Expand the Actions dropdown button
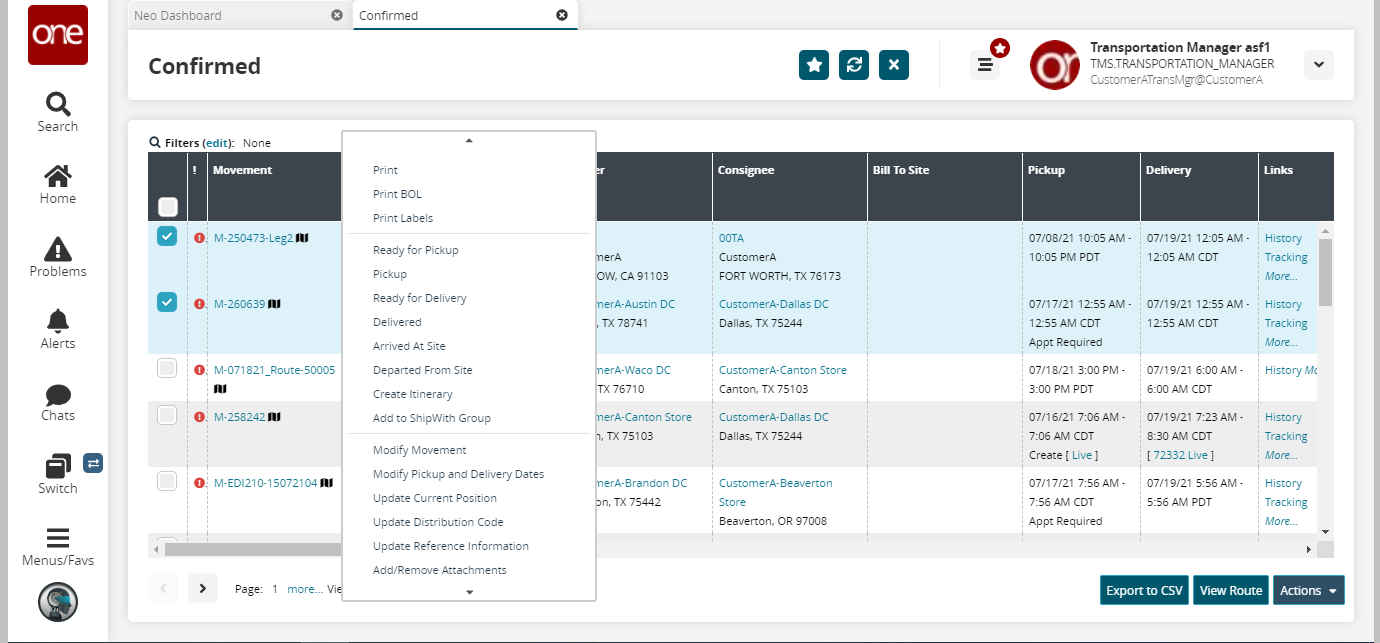The image size is (1380, 643). click(x=1309, y=590)
